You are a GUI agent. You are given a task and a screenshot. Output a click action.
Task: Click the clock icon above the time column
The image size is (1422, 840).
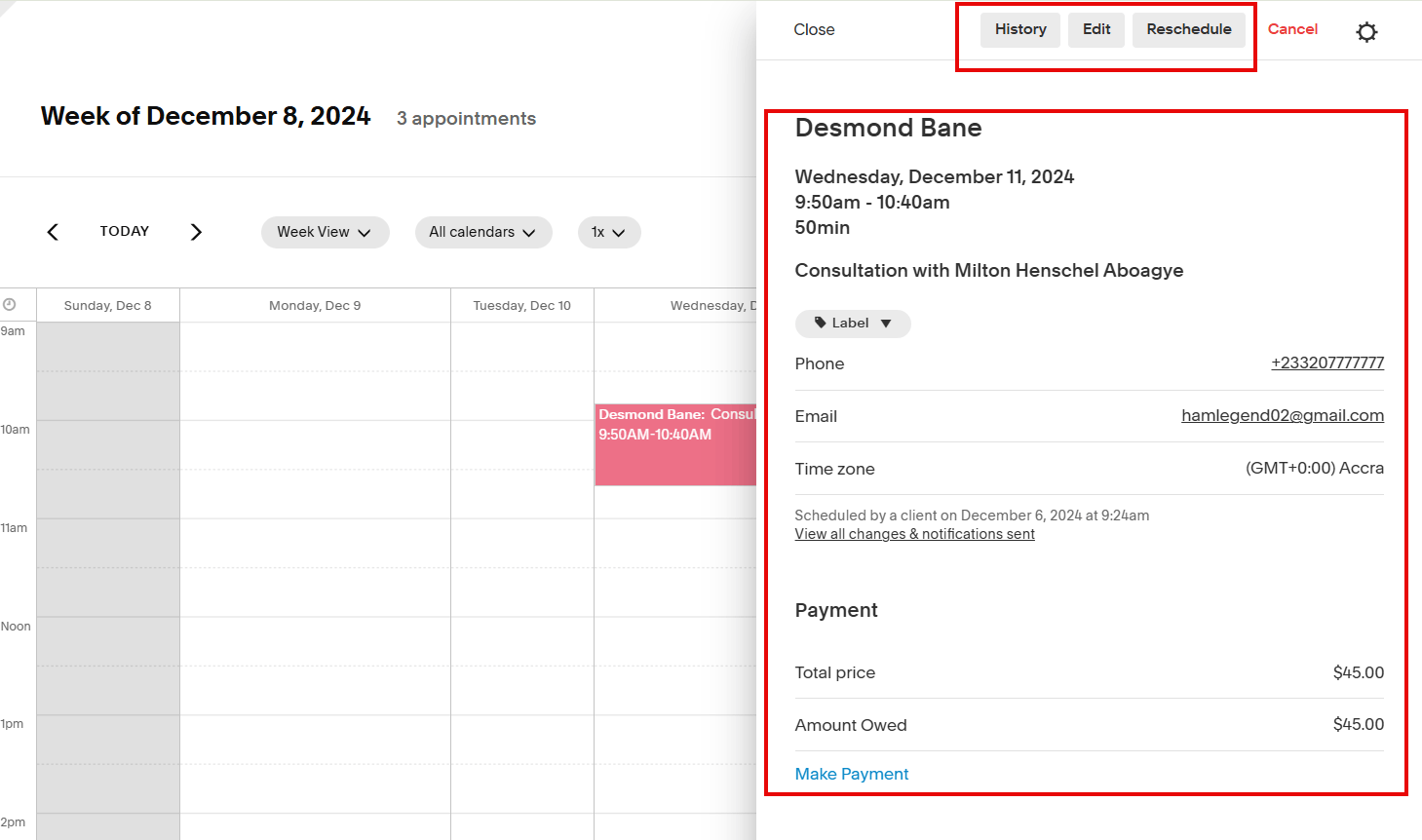[x=9, y=304]
